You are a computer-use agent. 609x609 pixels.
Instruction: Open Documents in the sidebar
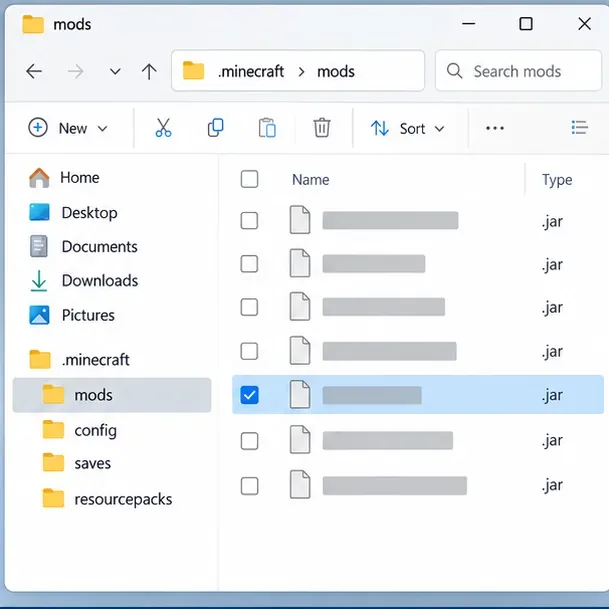pyautogui.click(x=84, y=247)
